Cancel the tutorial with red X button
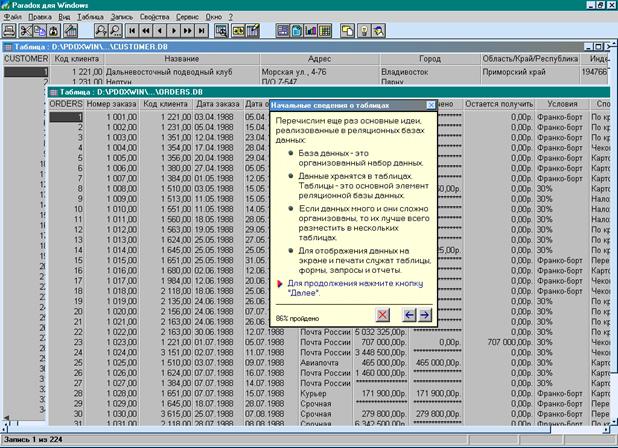The width and height of the screenshot is (618, 448). [x=382, y=315]
